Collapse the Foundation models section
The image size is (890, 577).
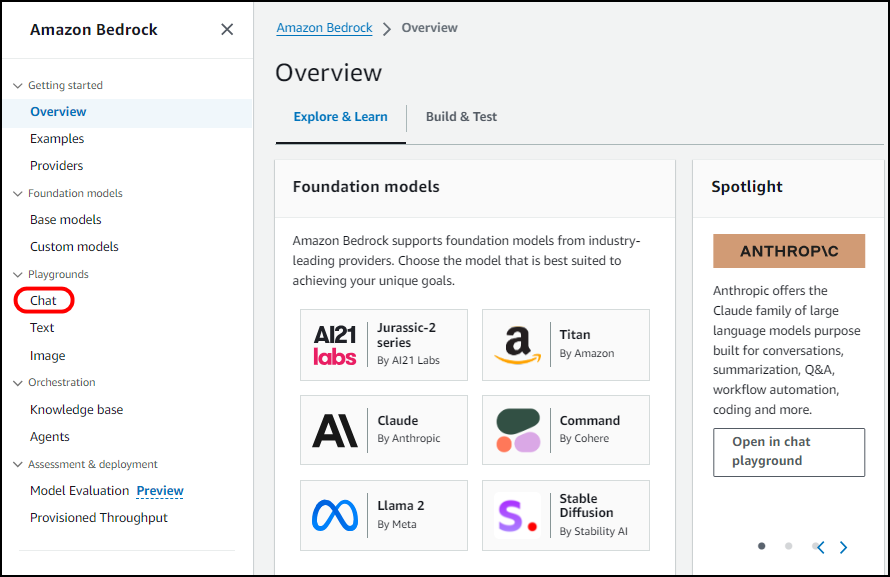coord(18,193)
